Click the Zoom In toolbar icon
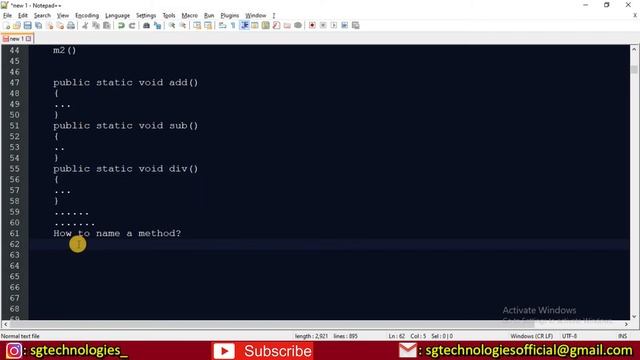The width and height of the screenshot is (640, 360). pyautogui.click(x=172, y=25)
